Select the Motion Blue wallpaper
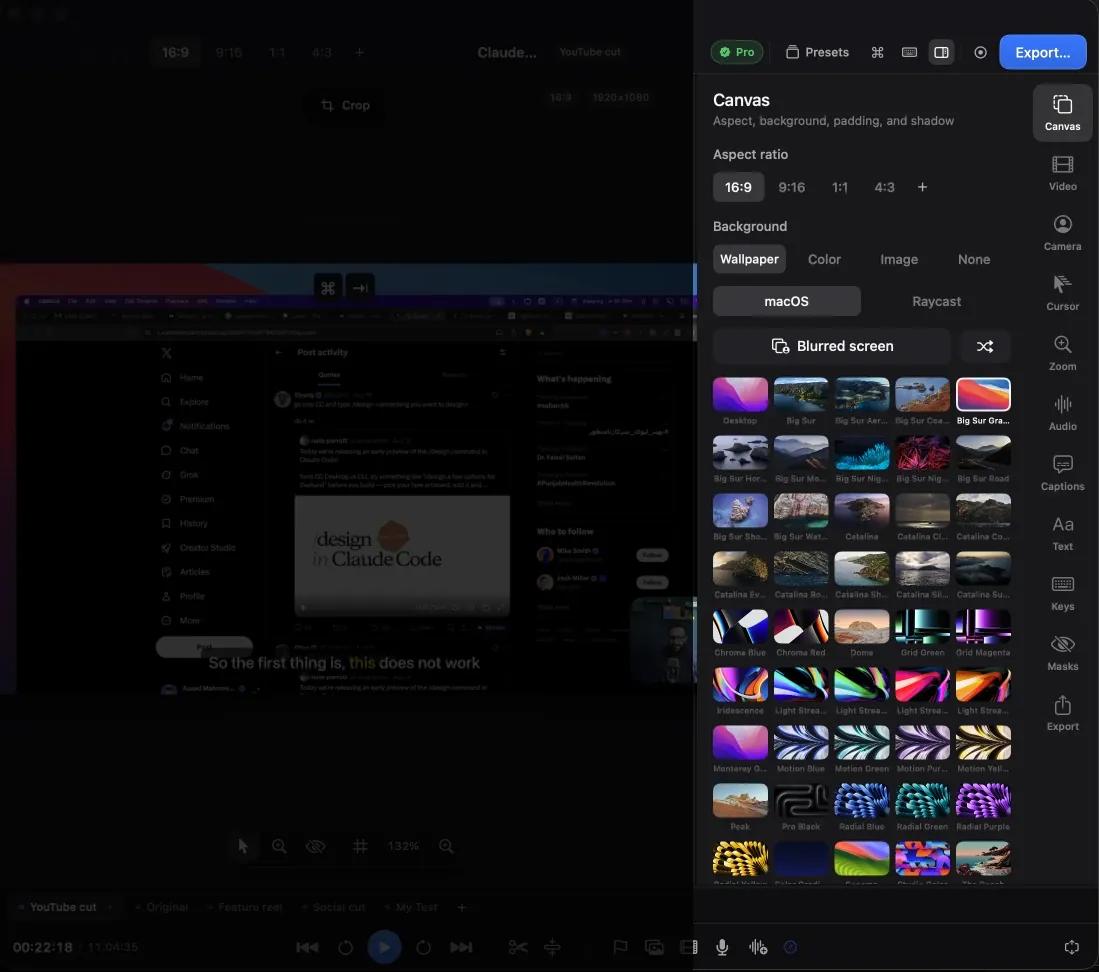Viewport: 1099px width, 972px height. pyautogui.click(x=800, y=743)
